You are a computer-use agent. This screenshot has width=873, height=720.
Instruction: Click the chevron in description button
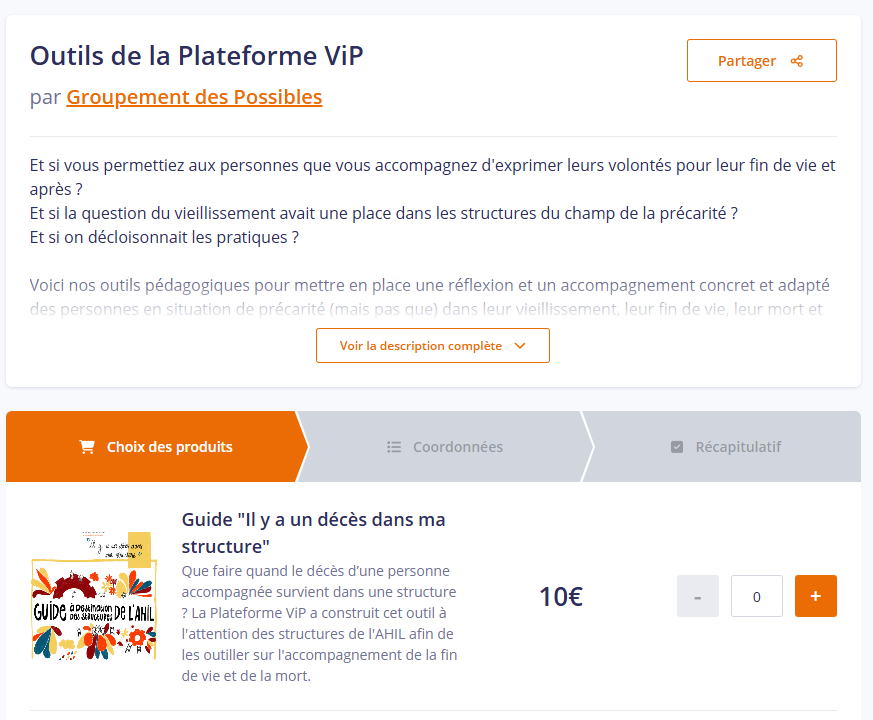point(520,346)
